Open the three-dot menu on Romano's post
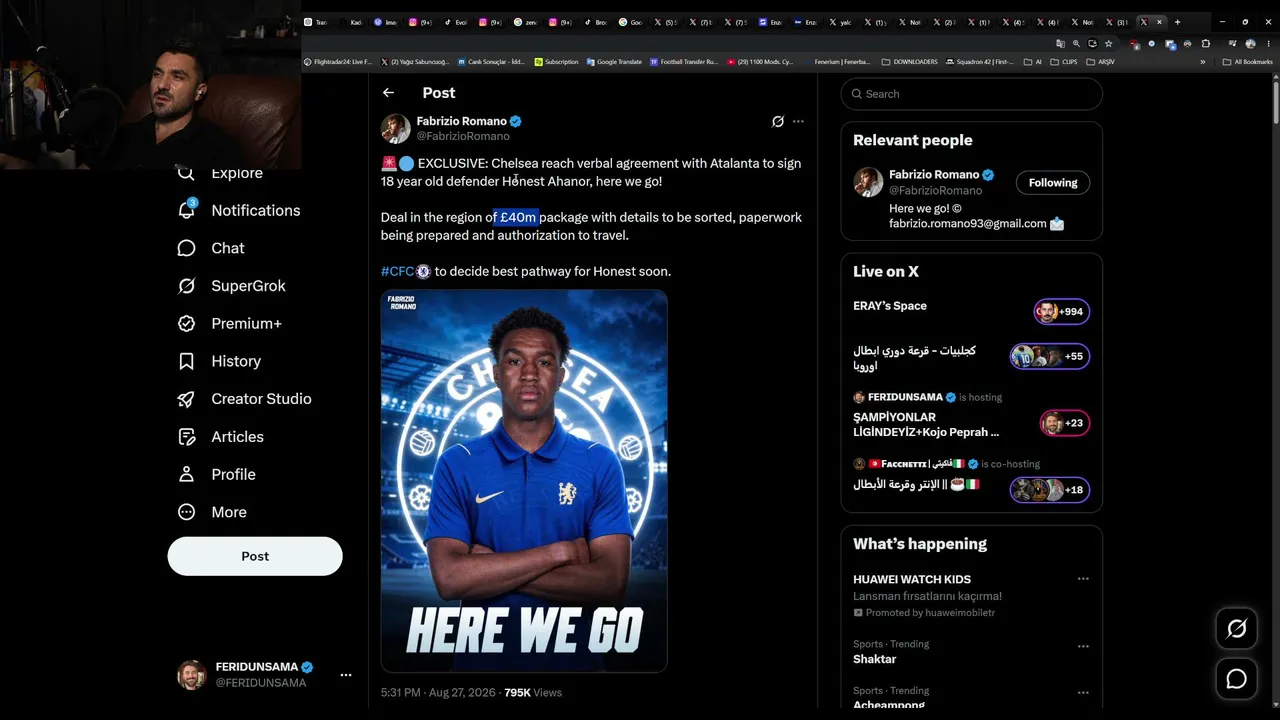 click(798, 122)
